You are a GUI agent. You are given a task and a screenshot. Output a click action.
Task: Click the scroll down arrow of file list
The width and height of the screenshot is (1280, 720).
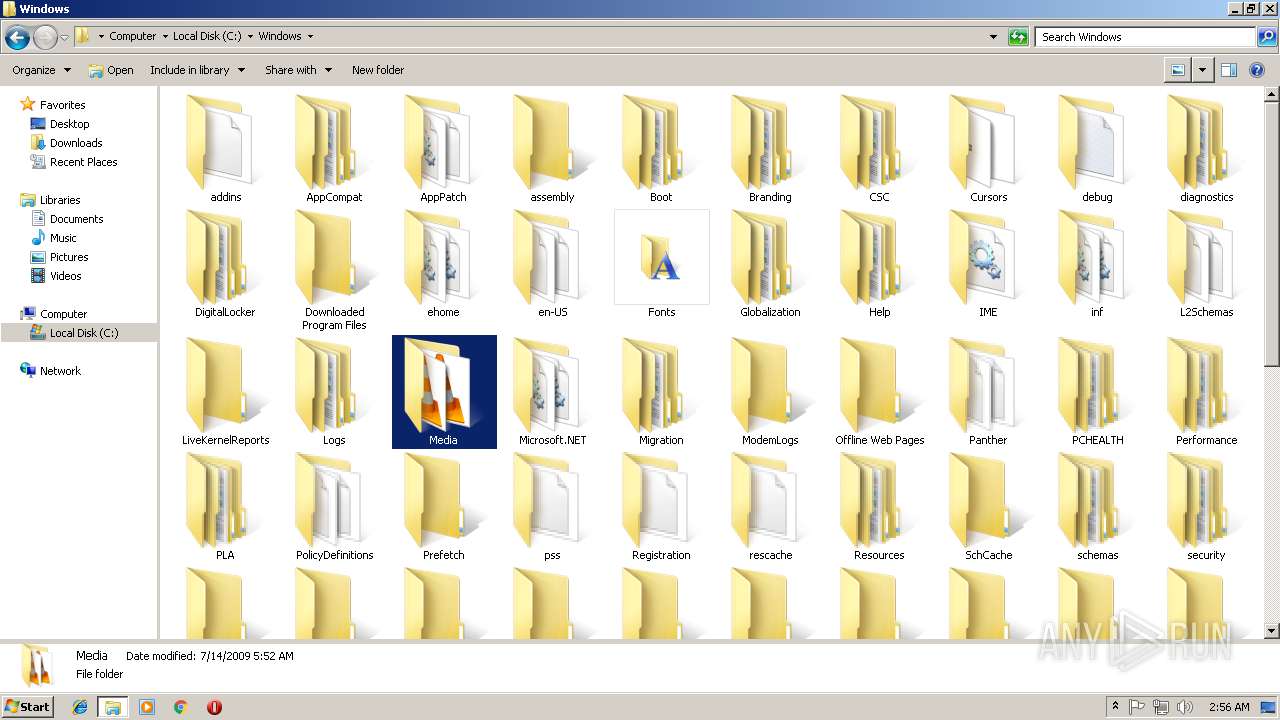[1272, 631]
